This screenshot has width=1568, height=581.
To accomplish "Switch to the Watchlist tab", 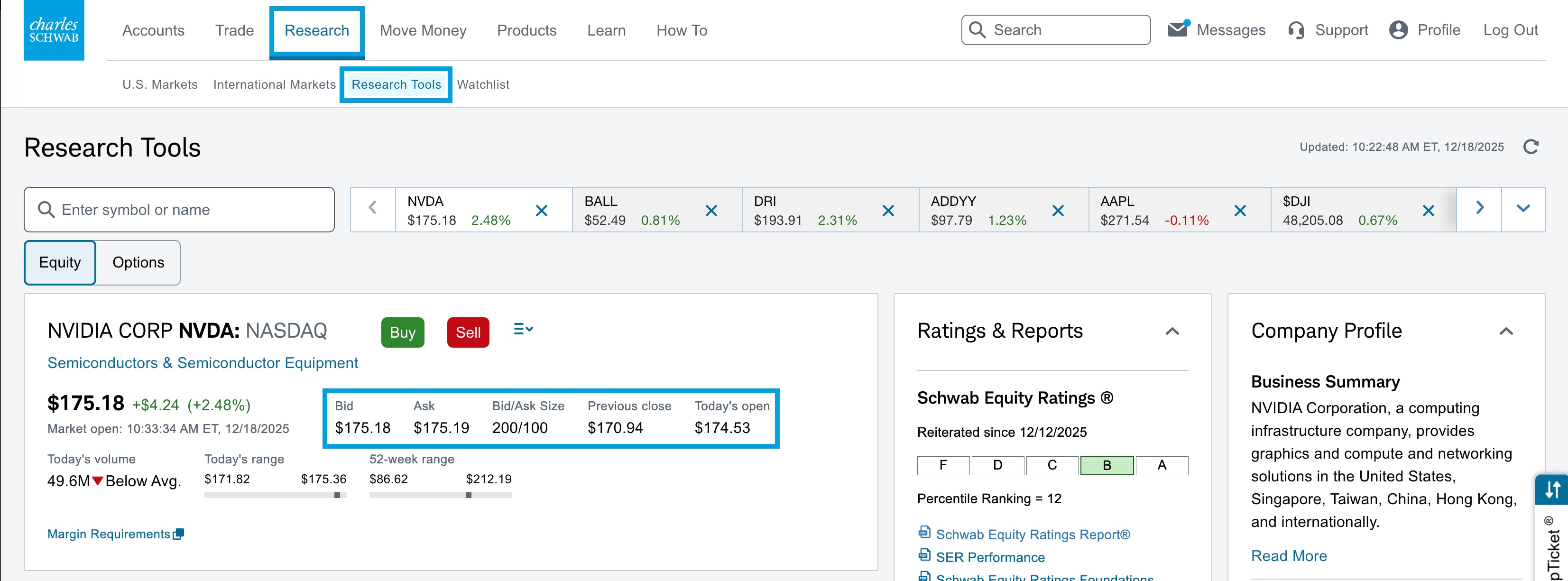I will 483,84.
